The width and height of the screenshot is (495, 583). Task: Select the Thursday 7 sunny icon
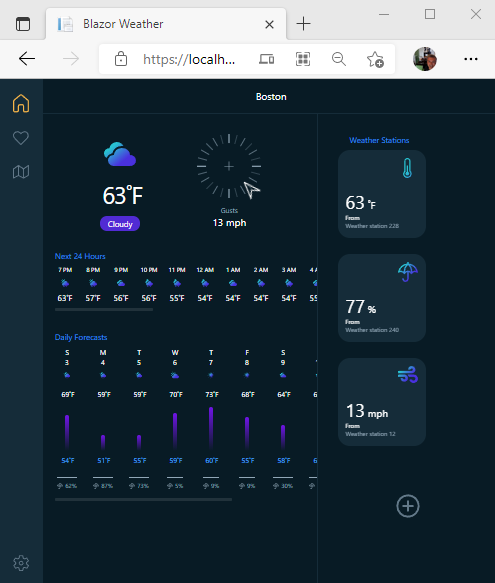point(211,375)
